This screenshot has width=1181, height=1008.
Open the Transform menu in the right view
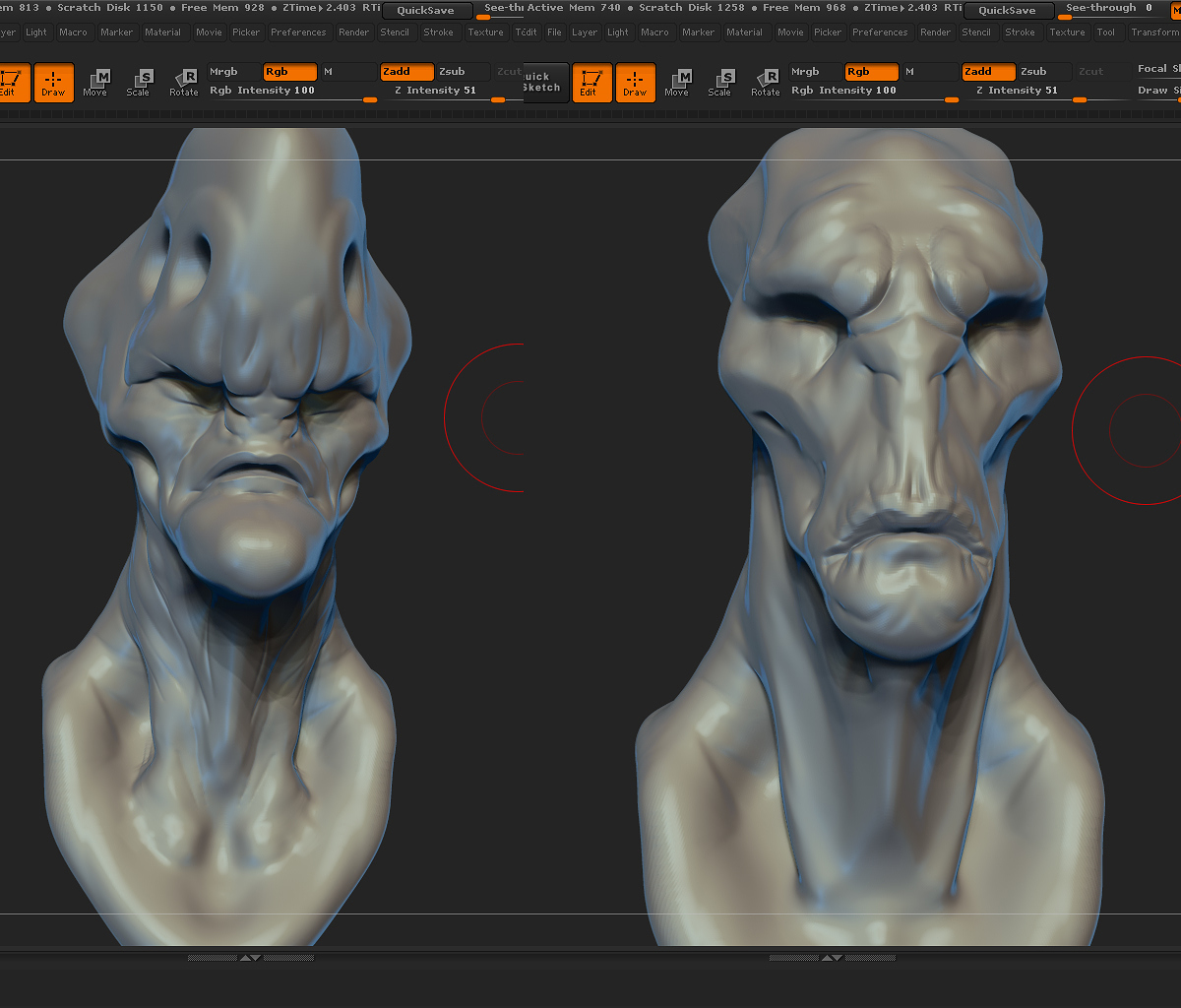(x=1154, y=32)
